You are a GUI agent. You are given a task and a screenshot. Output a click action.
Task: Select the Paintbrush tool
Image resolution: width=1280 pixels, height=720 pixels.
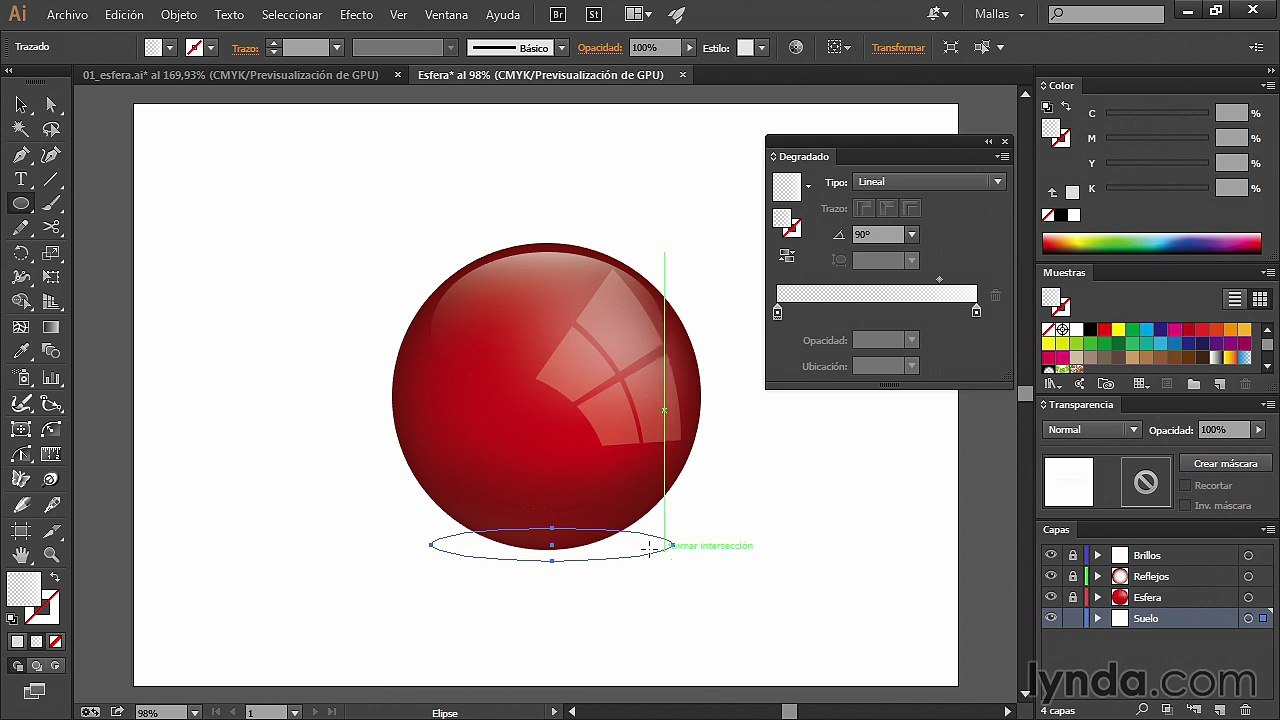coord(51,203)
